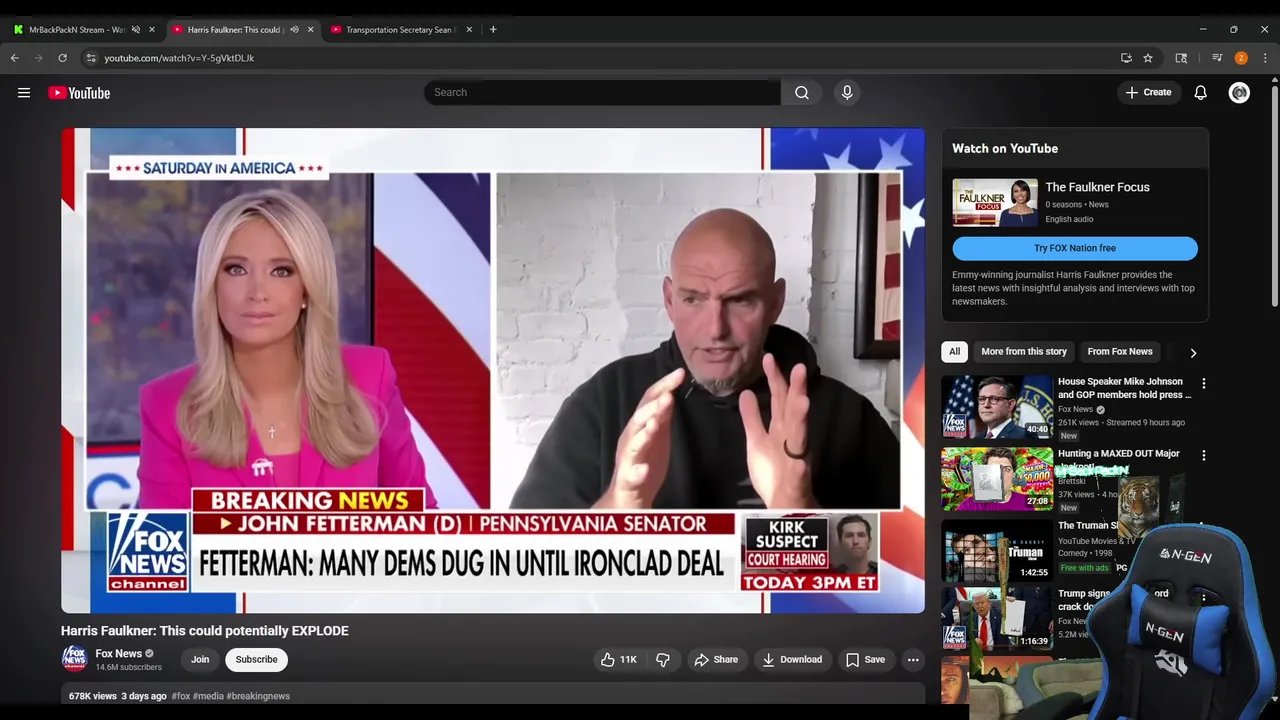Download this video
This screenshot has width=1280, height=720.
click(792, 660)
